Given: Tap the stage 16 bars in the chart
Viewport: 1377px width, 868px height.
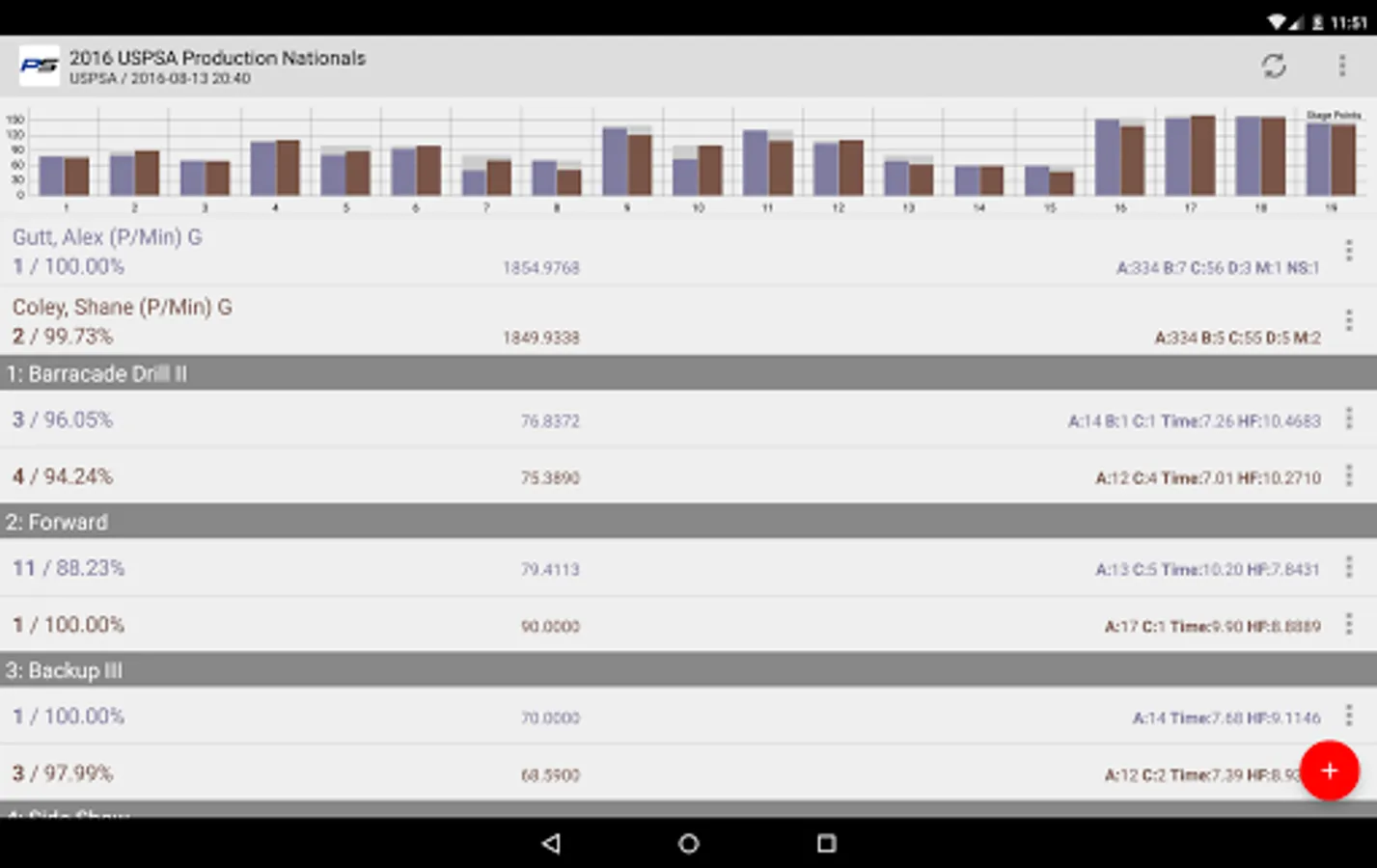Looking at the screenshot, I should [x=1119, y=156].
